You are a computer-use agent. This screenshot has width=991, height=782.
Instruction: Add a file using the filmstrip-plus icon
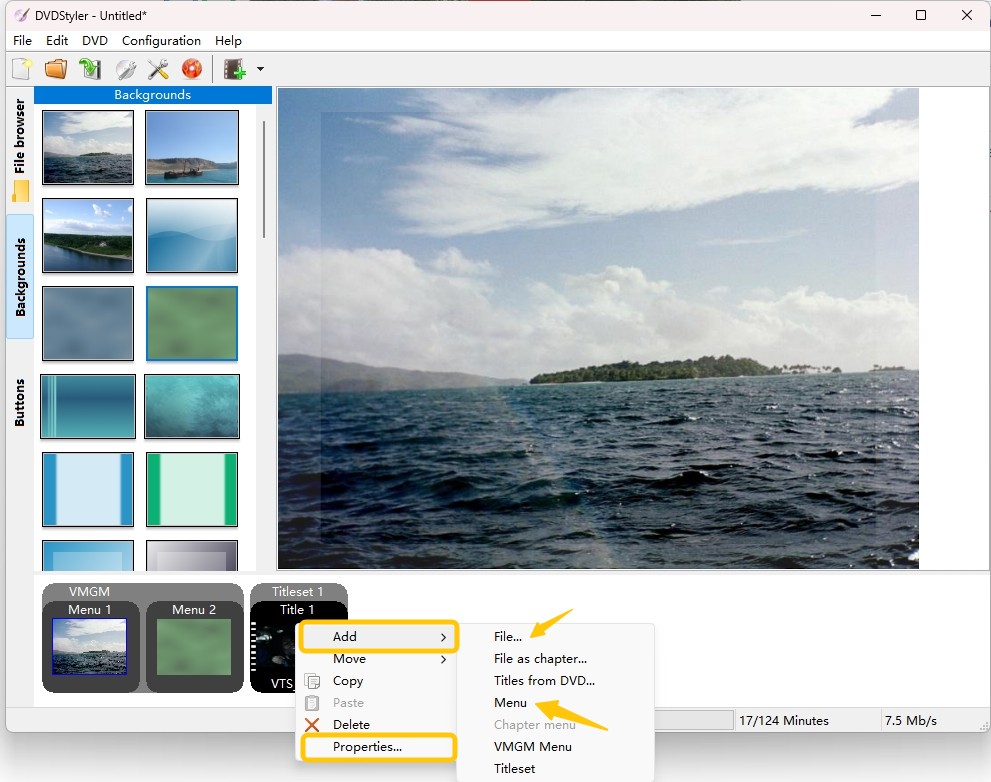(235, 68)
